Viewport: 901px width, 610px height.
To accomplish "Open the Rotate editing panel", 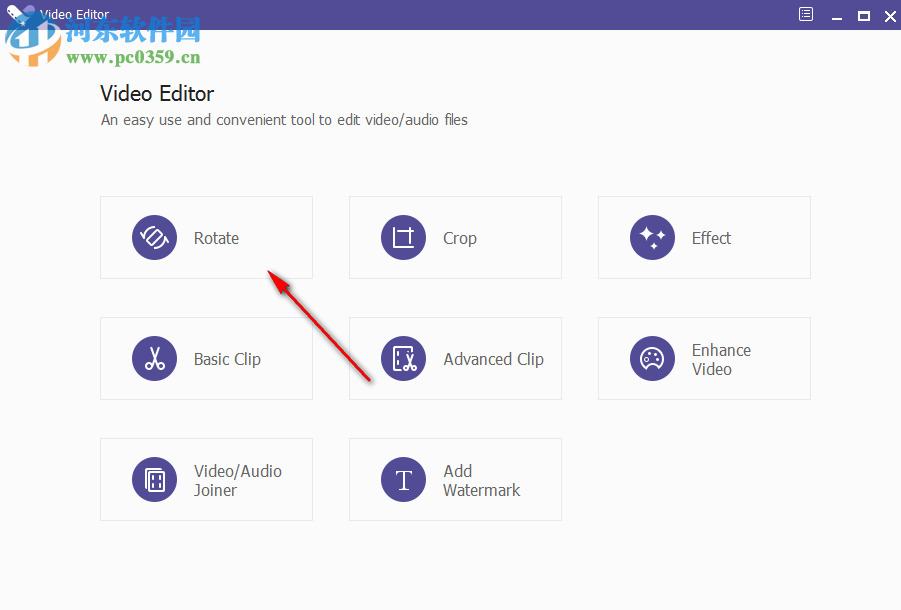I will [206, 238].
